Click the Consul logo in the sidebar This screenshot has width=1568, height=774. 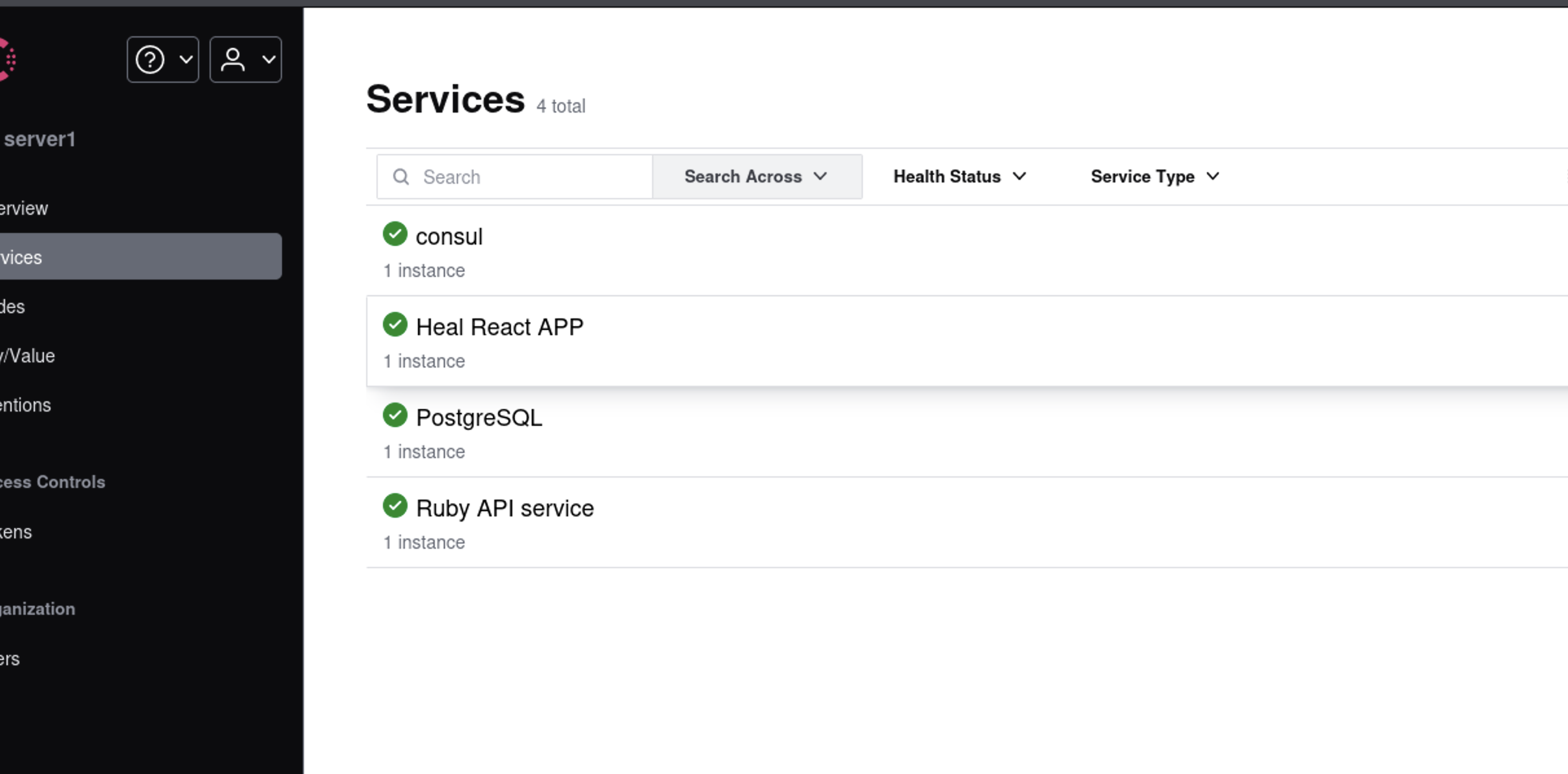(x=7, y=60)
